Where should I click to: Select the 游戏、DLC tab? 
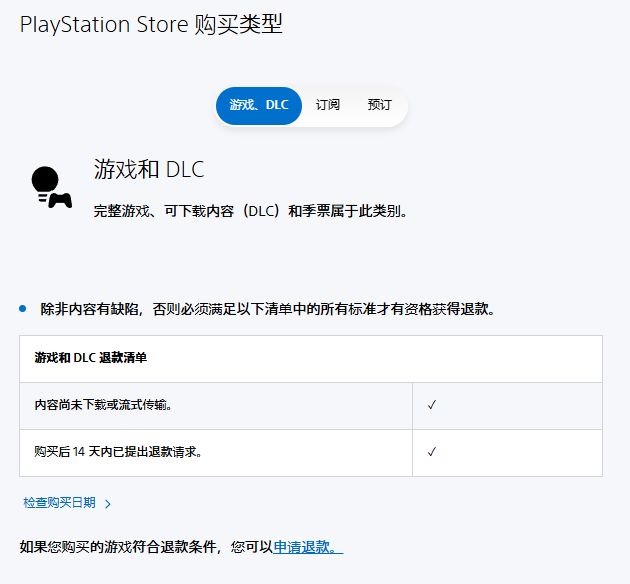pyautogui.click(x=258, y=105)
